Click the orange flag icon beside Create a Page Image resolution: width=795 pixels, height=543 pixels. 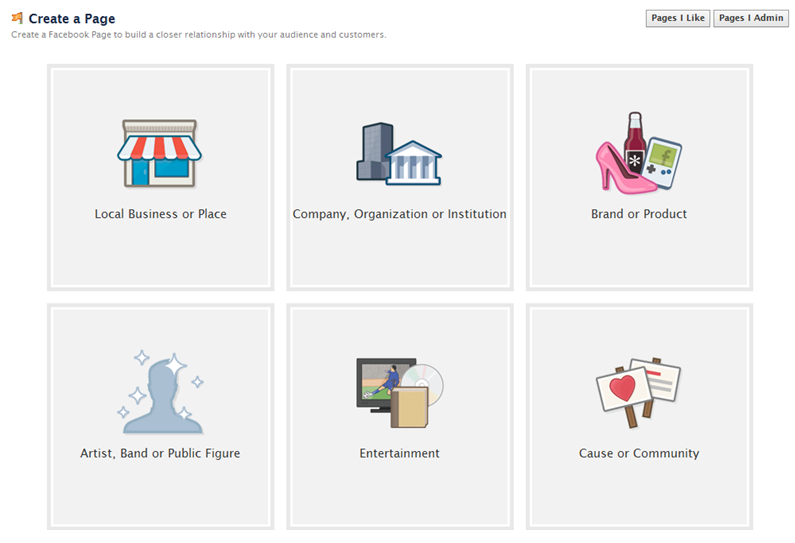[x=17, y=18]
